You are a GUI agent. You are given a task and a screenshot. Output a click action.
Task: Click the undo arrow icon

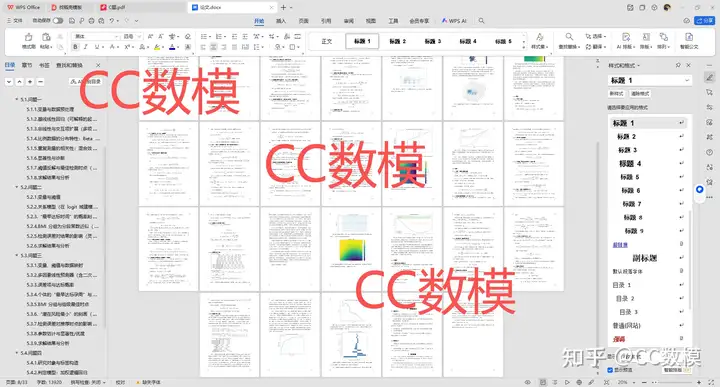(112, 21)
